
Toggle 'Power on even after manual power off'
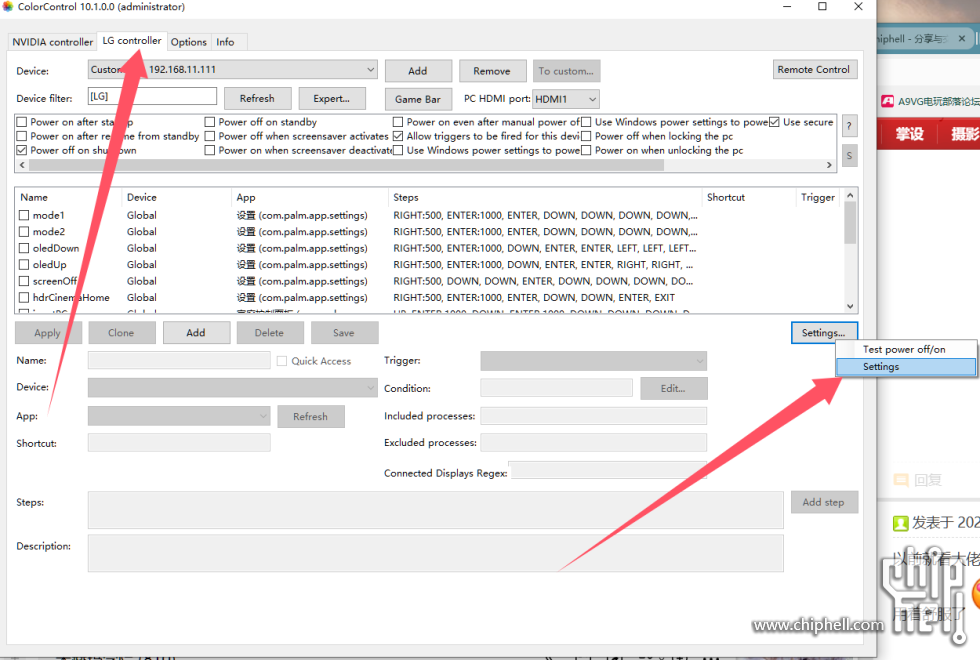coord(398,122)
